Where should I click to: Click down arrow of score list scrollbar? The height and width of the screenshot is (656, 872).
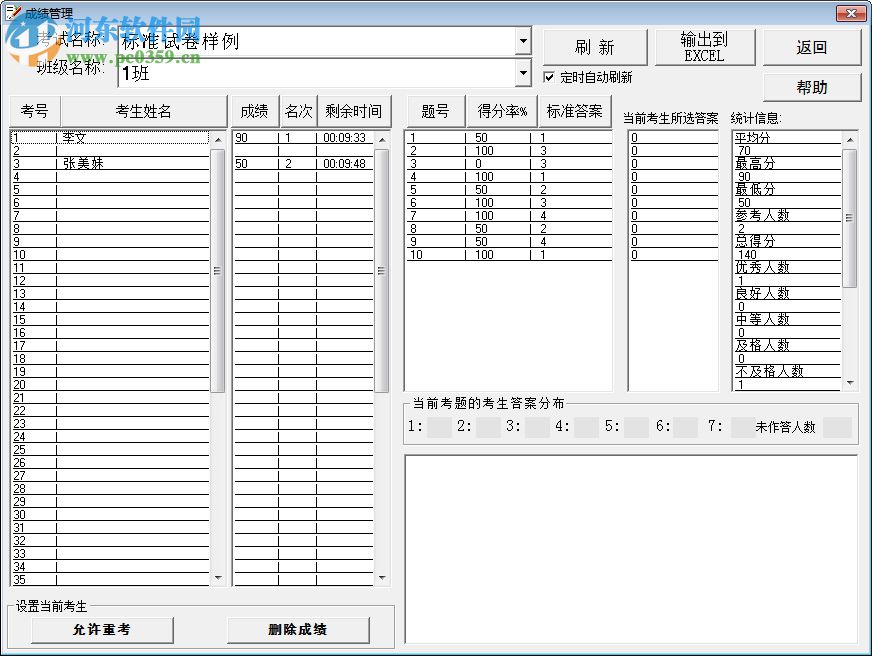pyautogui.click(x=382, y=578)
